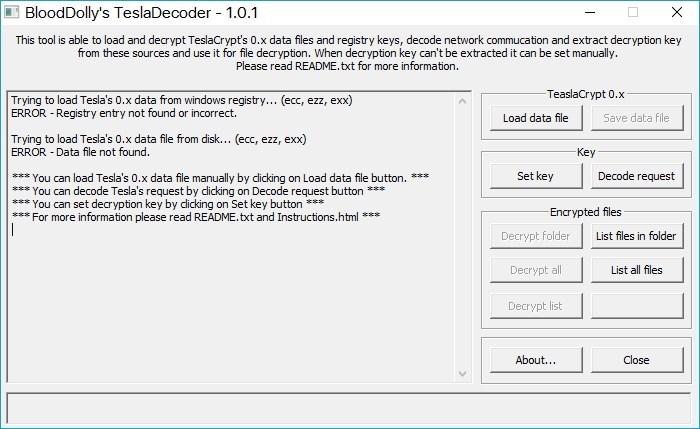
Task: Click the log scrollbar down arrow
Action: click(x=462, y=374)
